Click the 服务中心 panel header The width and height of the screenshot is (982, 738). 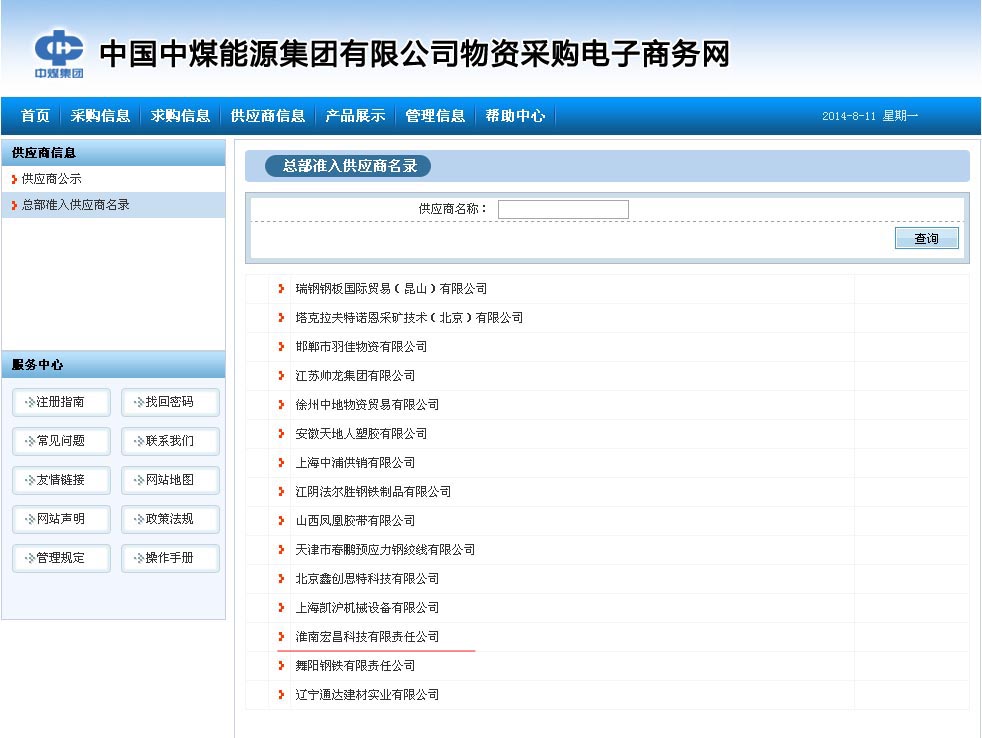[113, 365]
